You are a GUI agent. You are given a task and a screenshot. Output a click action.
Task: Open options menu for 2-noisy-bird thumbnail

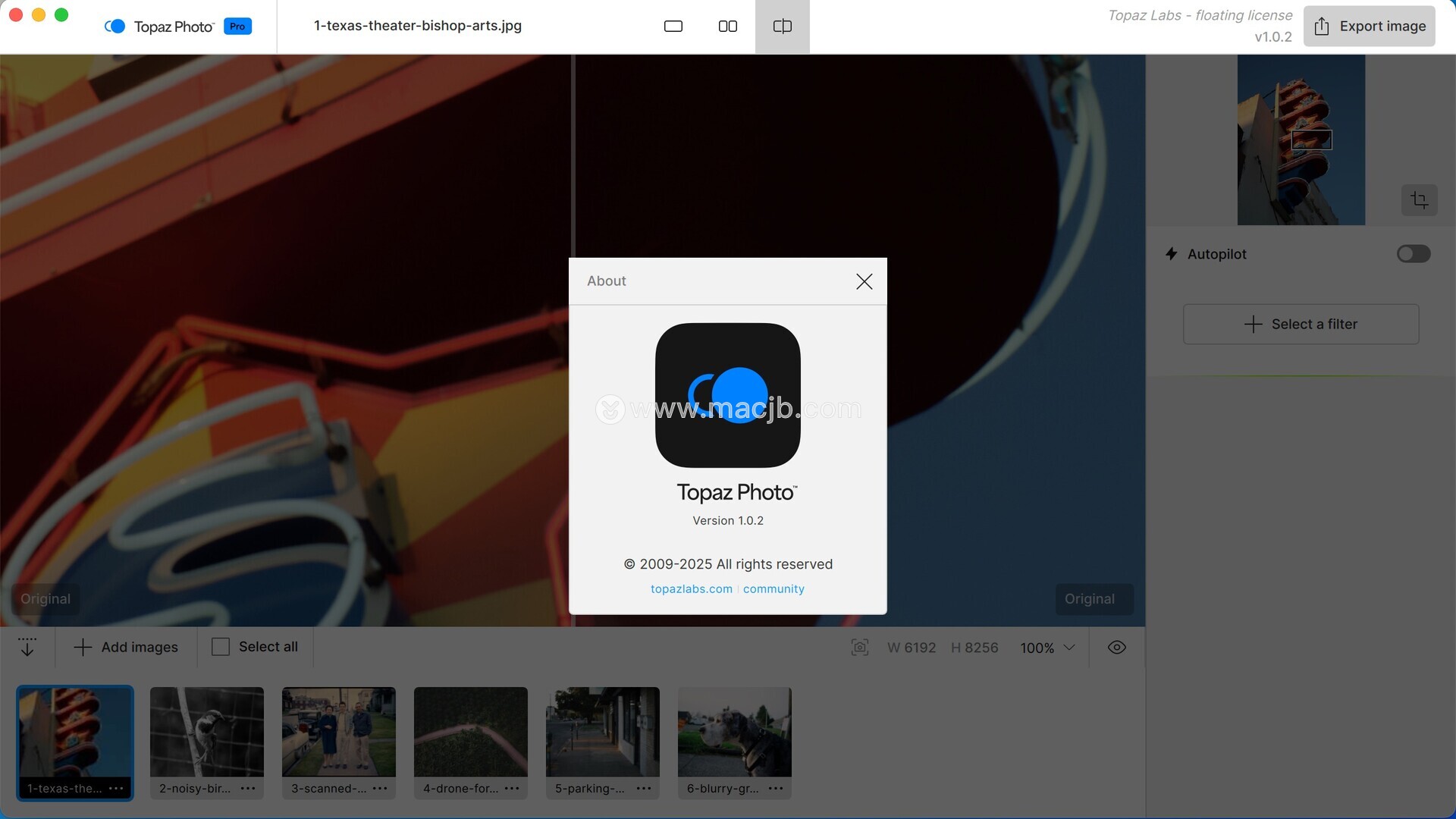tap(248, 789)
